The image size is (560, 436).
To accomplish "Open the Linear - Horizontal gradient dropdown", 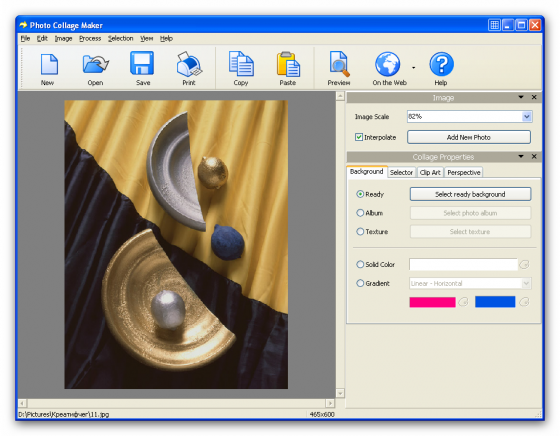I will [526, 284].
